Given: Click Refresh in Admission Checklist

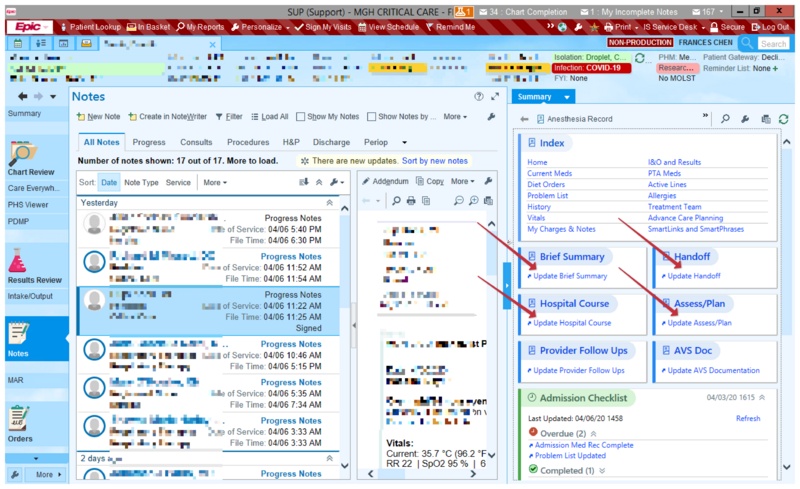Looking at the screenshot, I should tap(748, 418).
